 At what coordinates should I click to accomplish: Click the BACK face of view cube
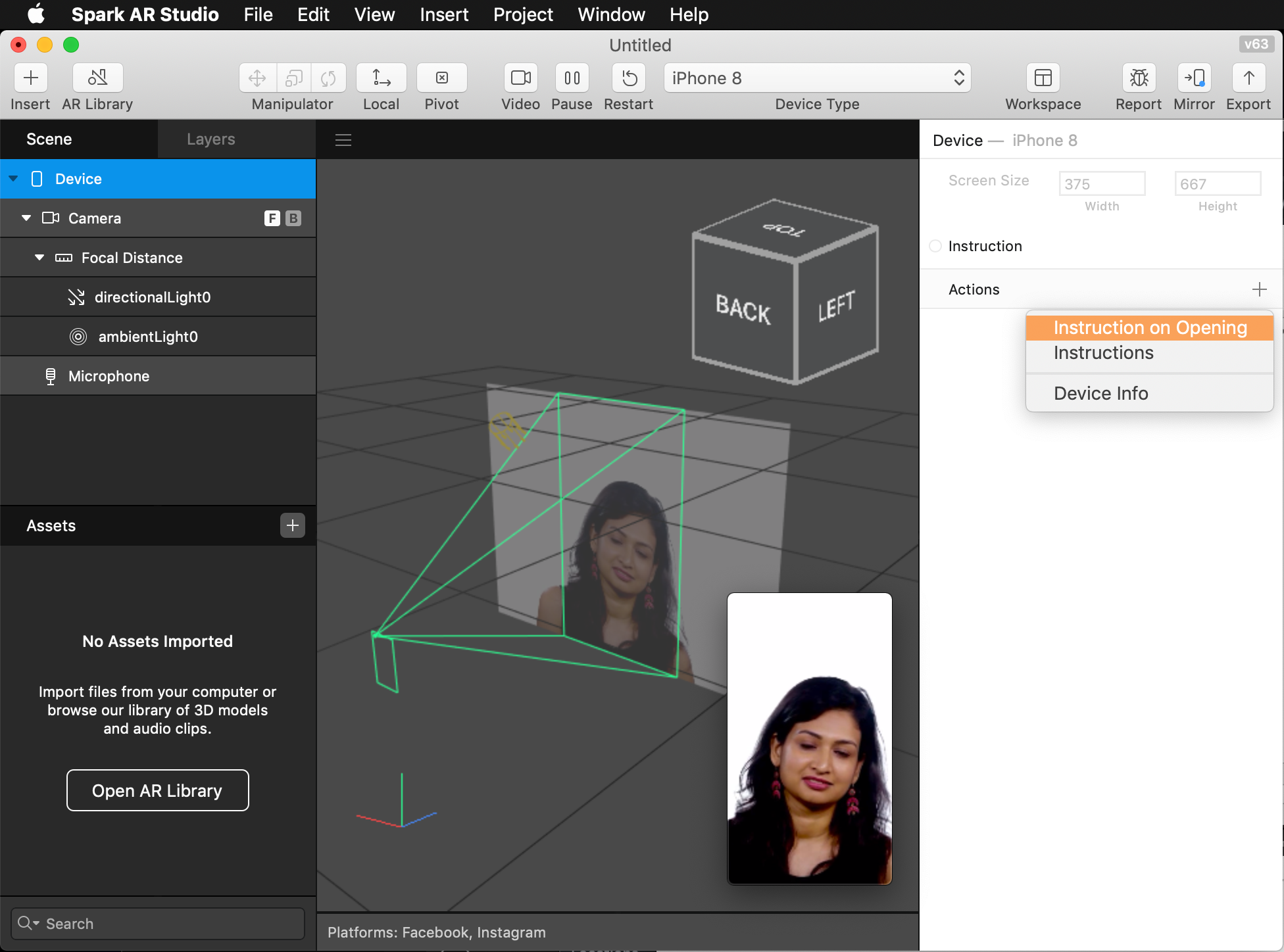click(744, 308)
